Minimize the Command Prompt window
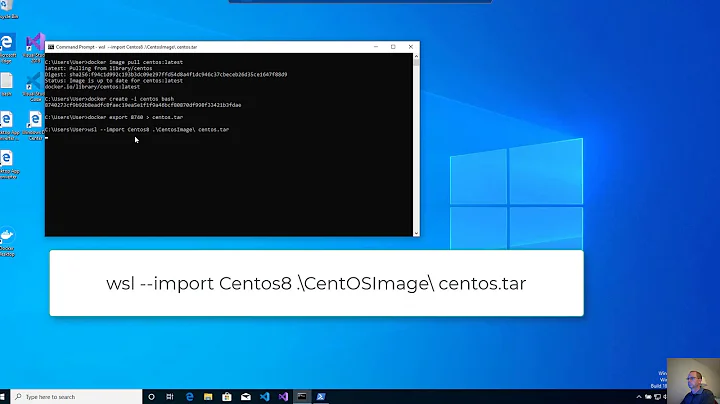Viewport: 720px width, 404px height. click(x=376, y=47)
